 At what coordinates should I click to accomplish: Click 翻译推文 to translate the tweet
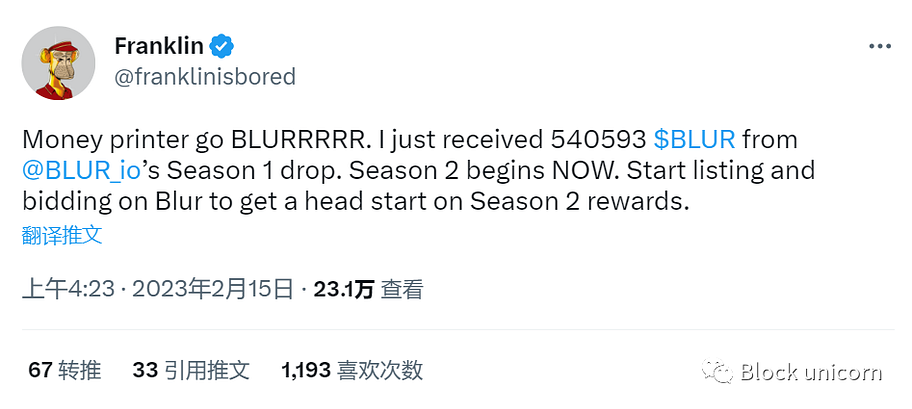pos(62,234)
